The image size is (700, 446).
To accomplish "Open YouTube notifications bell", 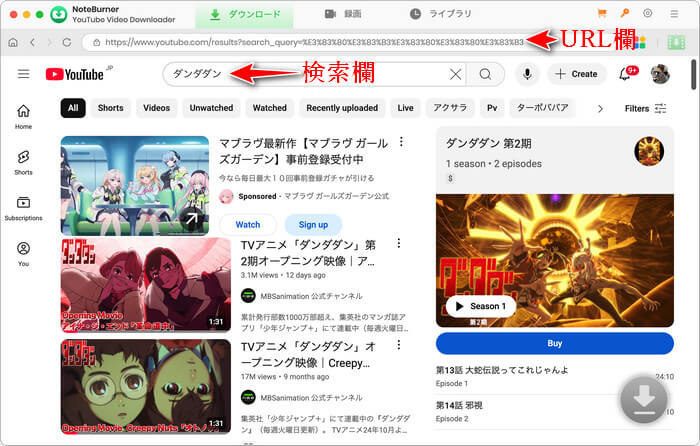I will click(626, 74).
